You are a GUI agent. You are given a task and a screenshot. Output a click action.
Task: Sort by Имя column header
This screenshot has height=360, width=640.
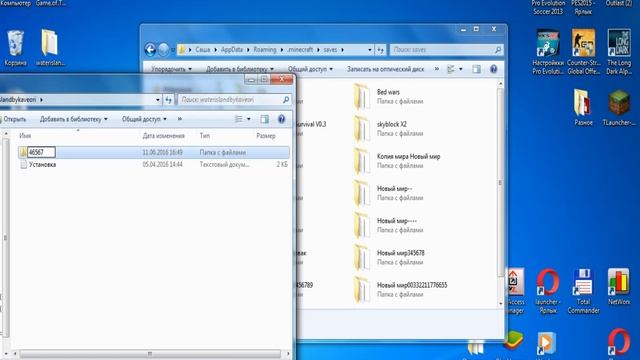25,136
